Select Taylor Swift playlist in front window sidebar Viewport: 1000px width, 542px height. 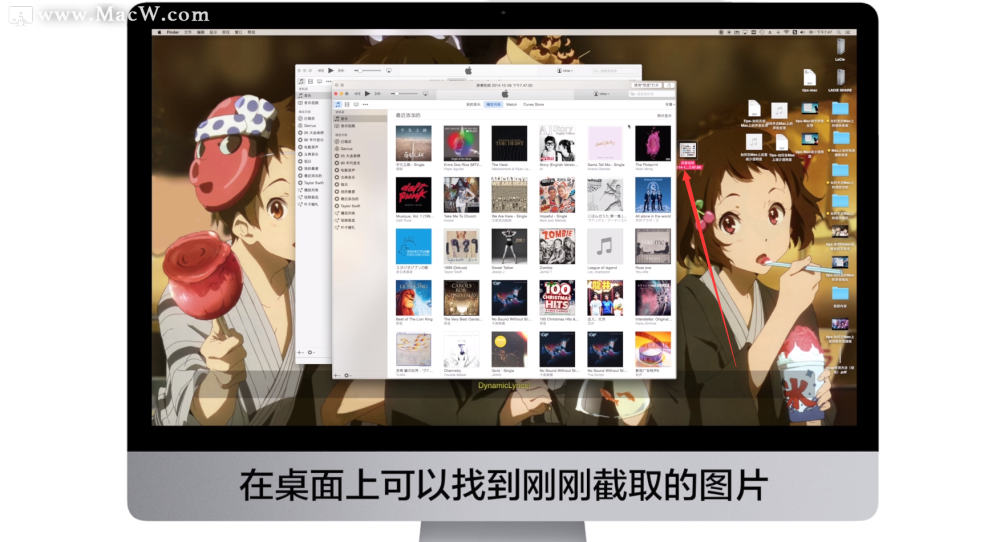pyautogui.click(x=350, y=206)
